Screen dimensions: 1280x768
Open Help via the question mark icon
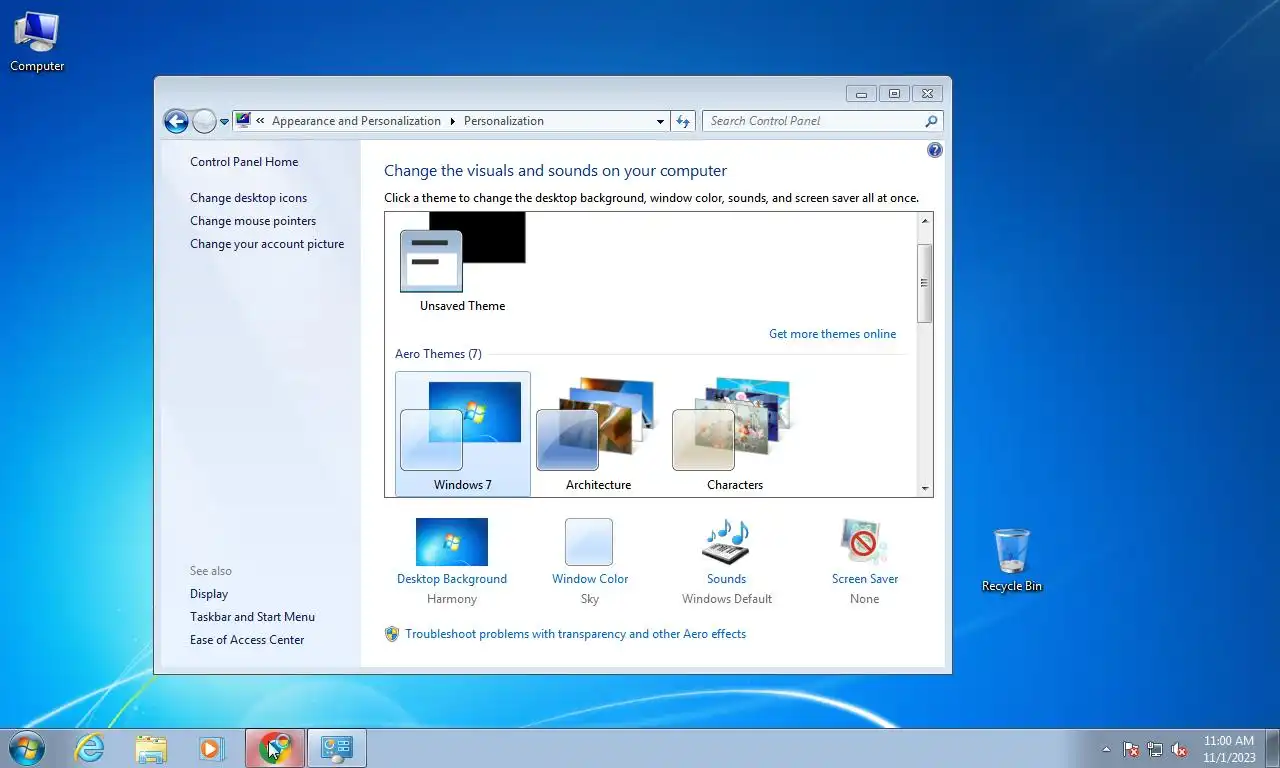[x=935, y=150]
